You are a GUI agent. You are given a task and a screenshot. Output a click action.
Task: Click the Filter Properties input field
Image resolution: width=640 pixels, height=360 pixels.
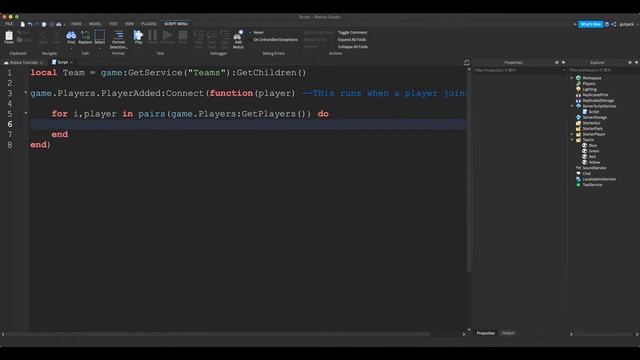(519, 70)
